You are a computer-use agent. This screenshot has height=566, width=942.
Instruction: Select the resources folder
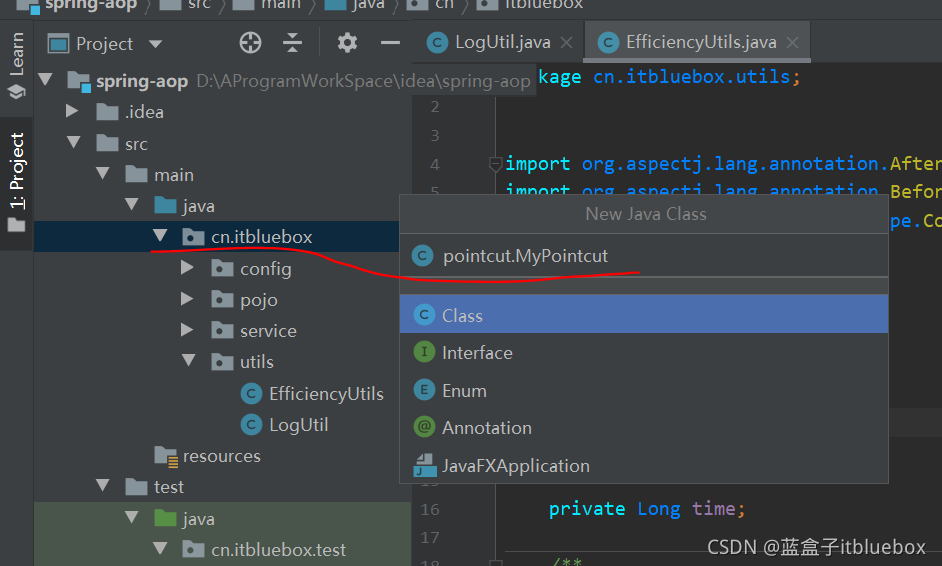coord(222,456)
